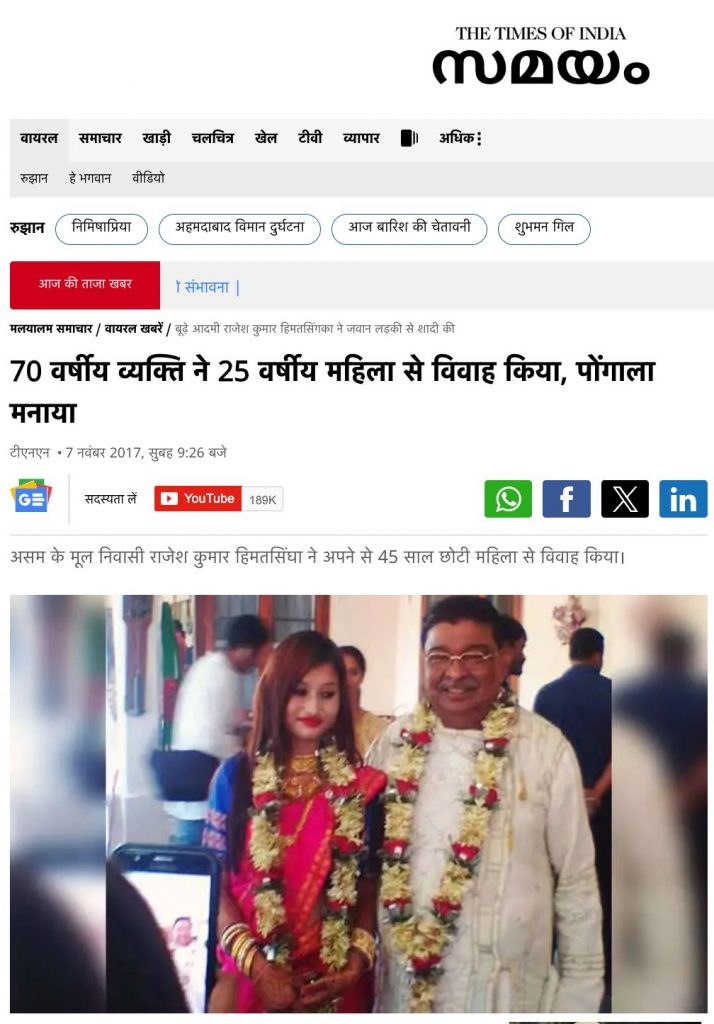Viewport: 714px width, 1024px height.
Task: Select the हे भगवान sub-tab
Action: pyautogui.click(x=90, y=178)
